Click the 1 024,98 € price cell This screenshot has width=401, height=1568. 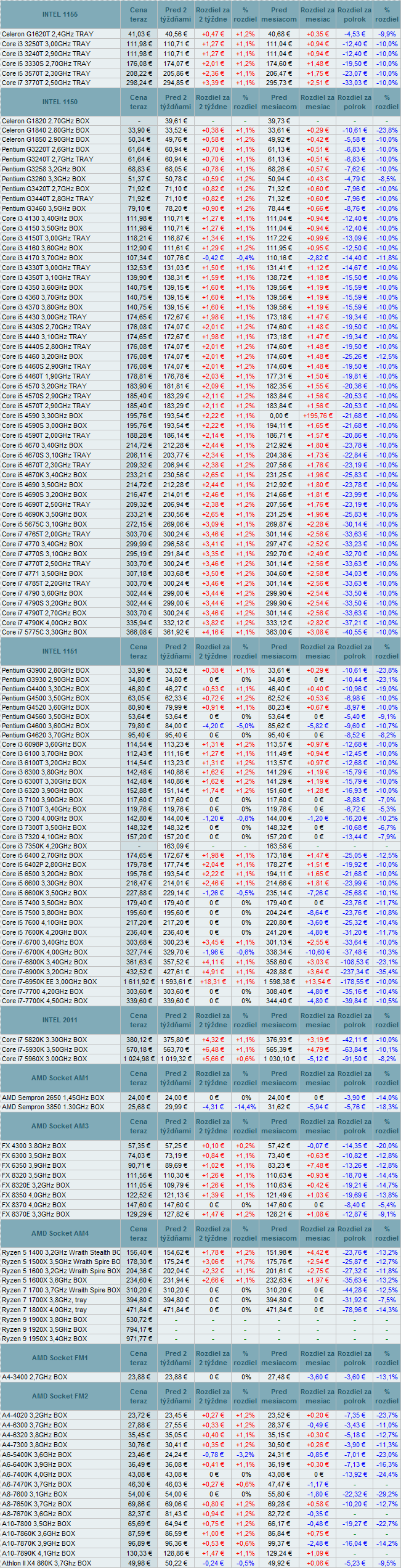tap(139, 1059)
